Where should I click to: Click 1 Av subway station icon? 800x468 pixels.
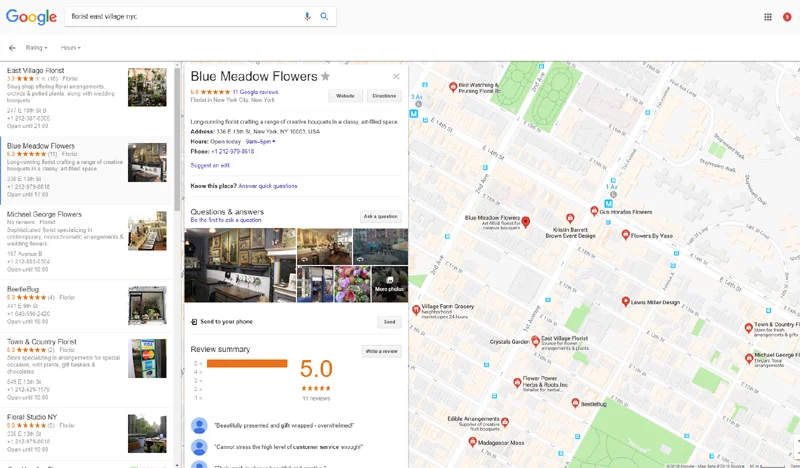coord(608,204)
